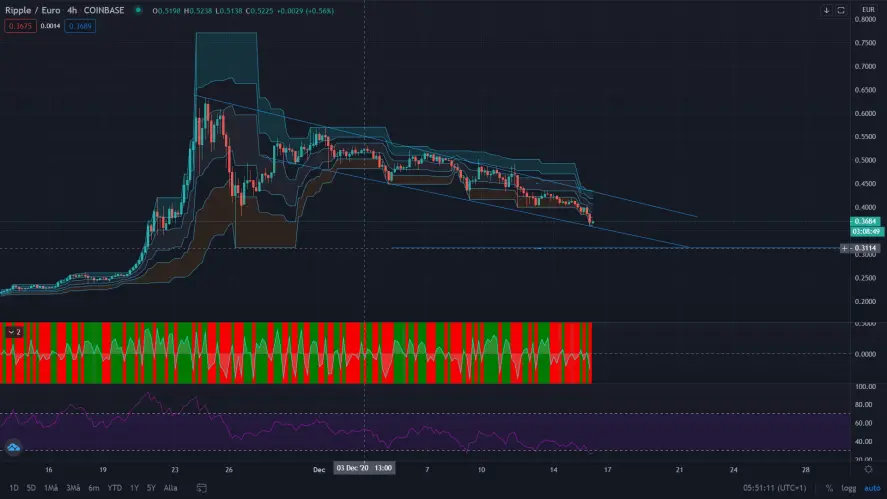Image resolution: width=887 pixels, height=499 pixels.
Task: Click the countdown label 03:08:49
Action: 867,231
